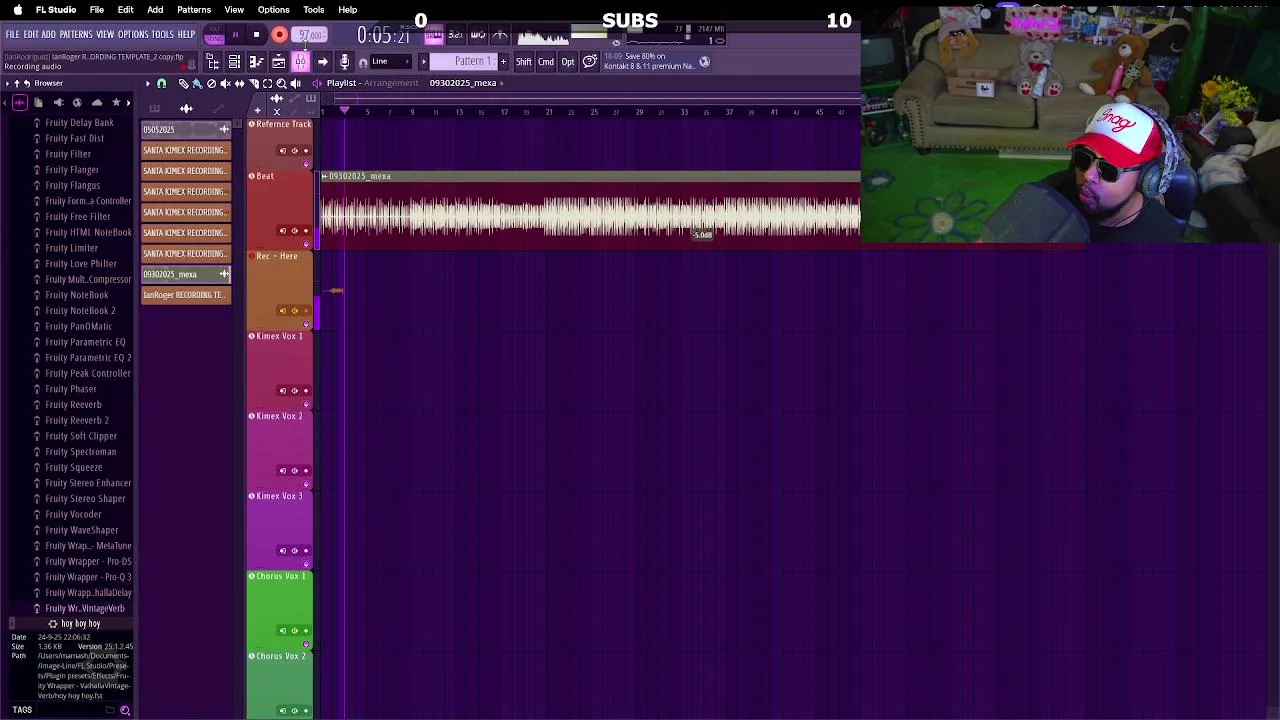Screen dimensions: 1280x720
Task: Select the slice tool in playlist
Action: point(253,83)
